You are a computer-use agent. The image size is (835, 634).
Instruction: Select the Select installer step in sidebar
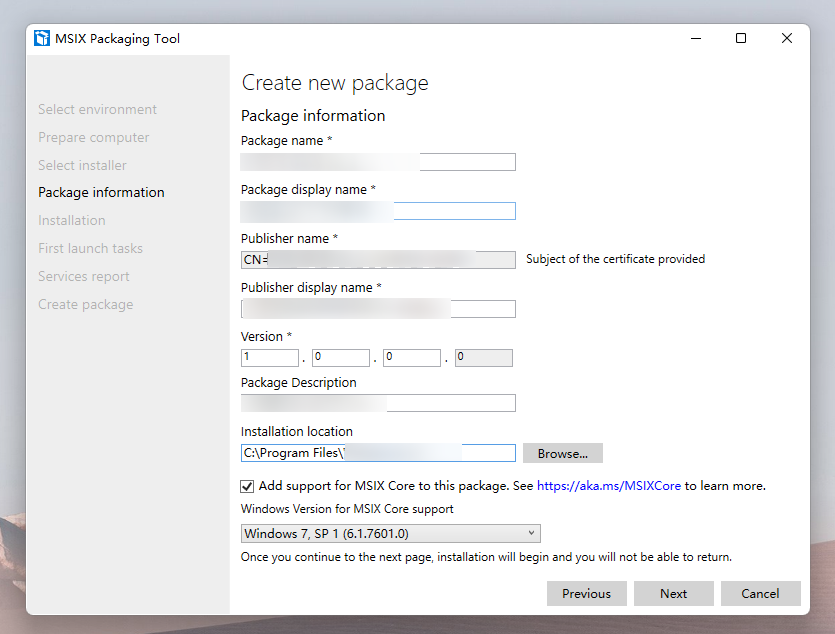(x=82, y=165)
